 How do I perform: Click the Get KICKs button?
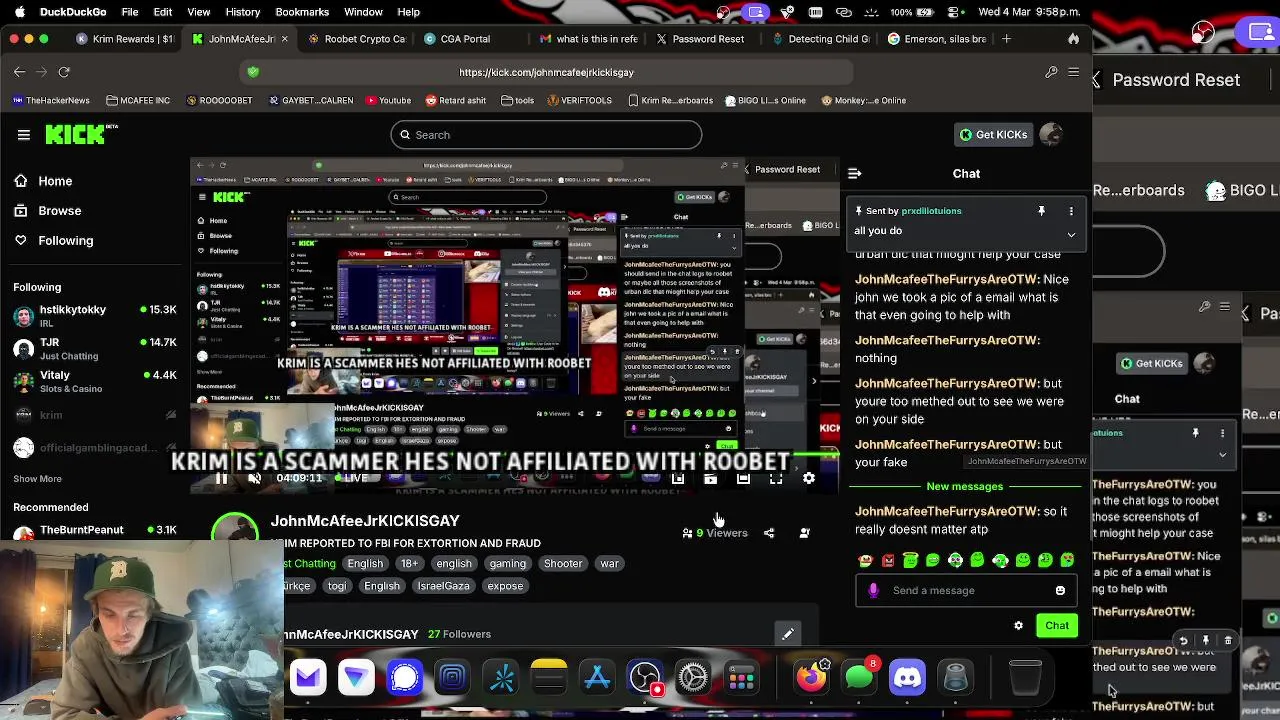point(993,135)
